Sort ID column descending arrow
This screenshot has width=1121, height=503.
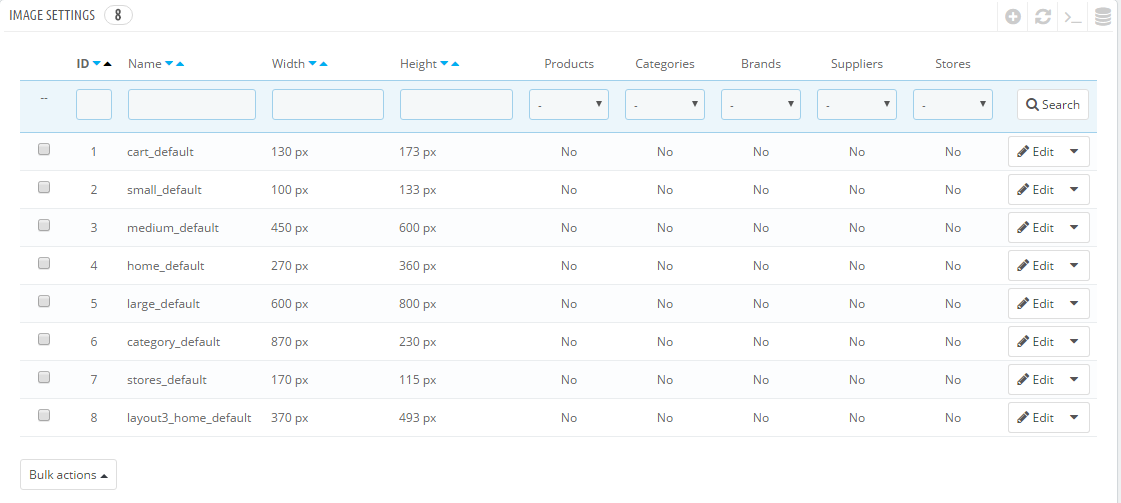point(97,64)
